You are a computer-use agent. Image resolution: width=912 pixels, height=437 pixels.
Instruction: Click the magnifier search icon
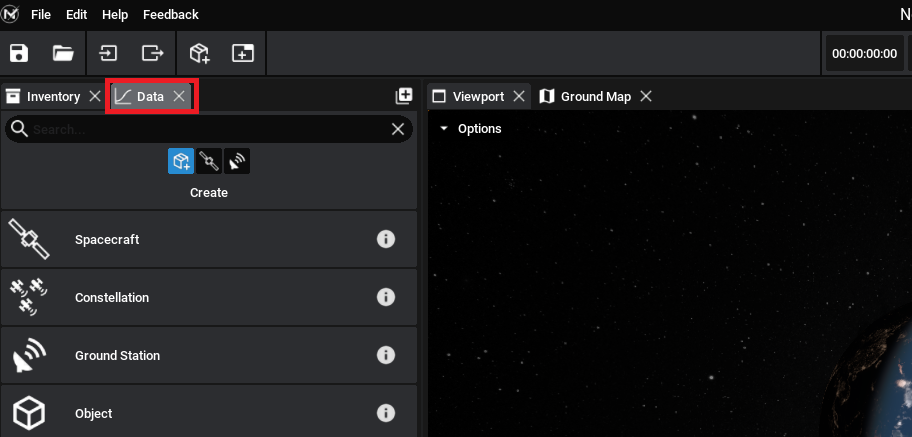coord(19,129)
